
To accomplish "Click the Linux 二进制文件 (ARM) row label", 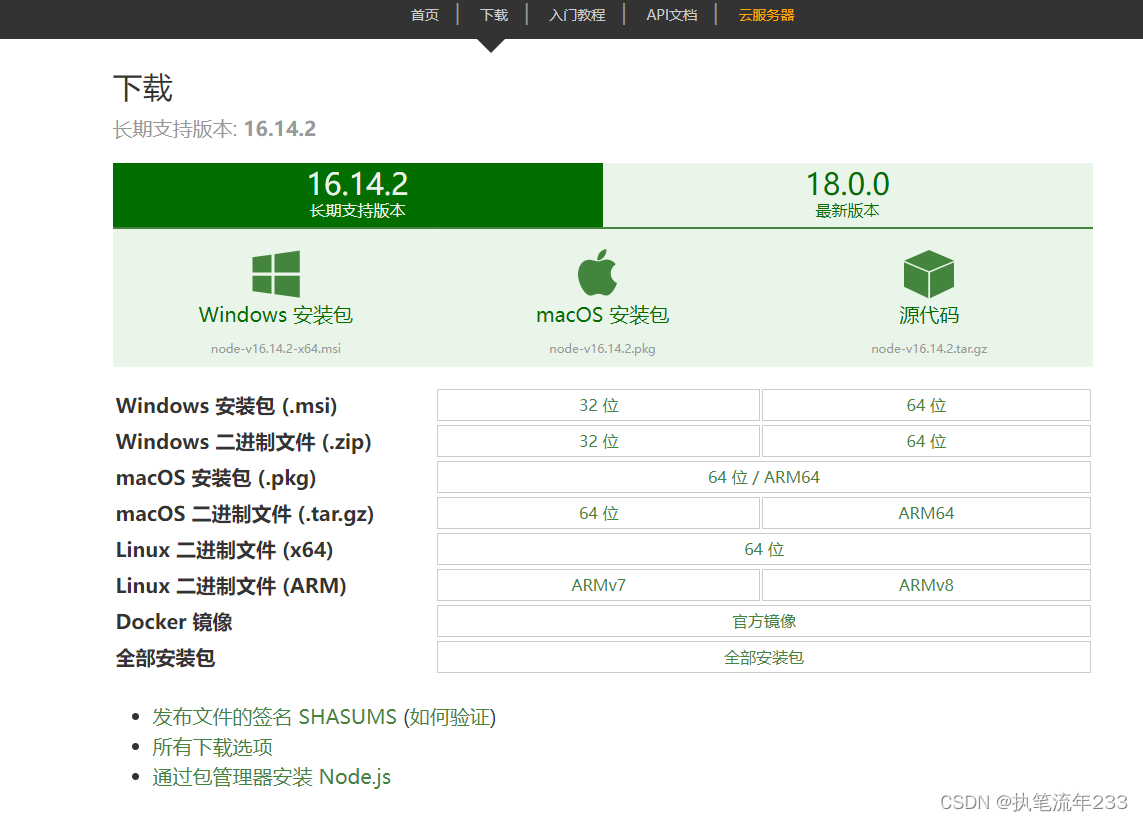I will 230,586.
